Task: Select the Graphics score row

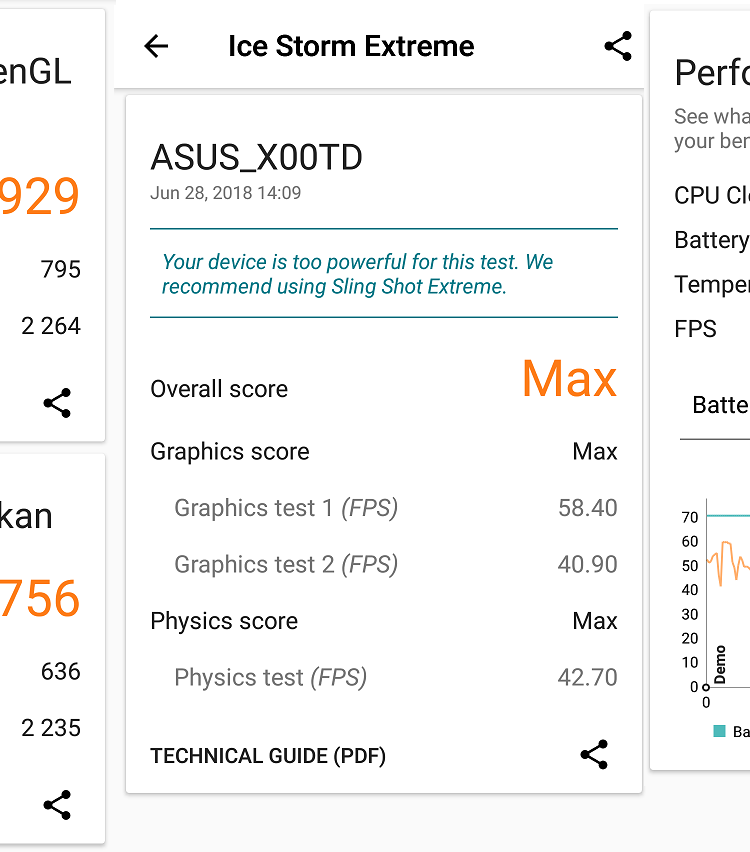Action: [383, 452]
